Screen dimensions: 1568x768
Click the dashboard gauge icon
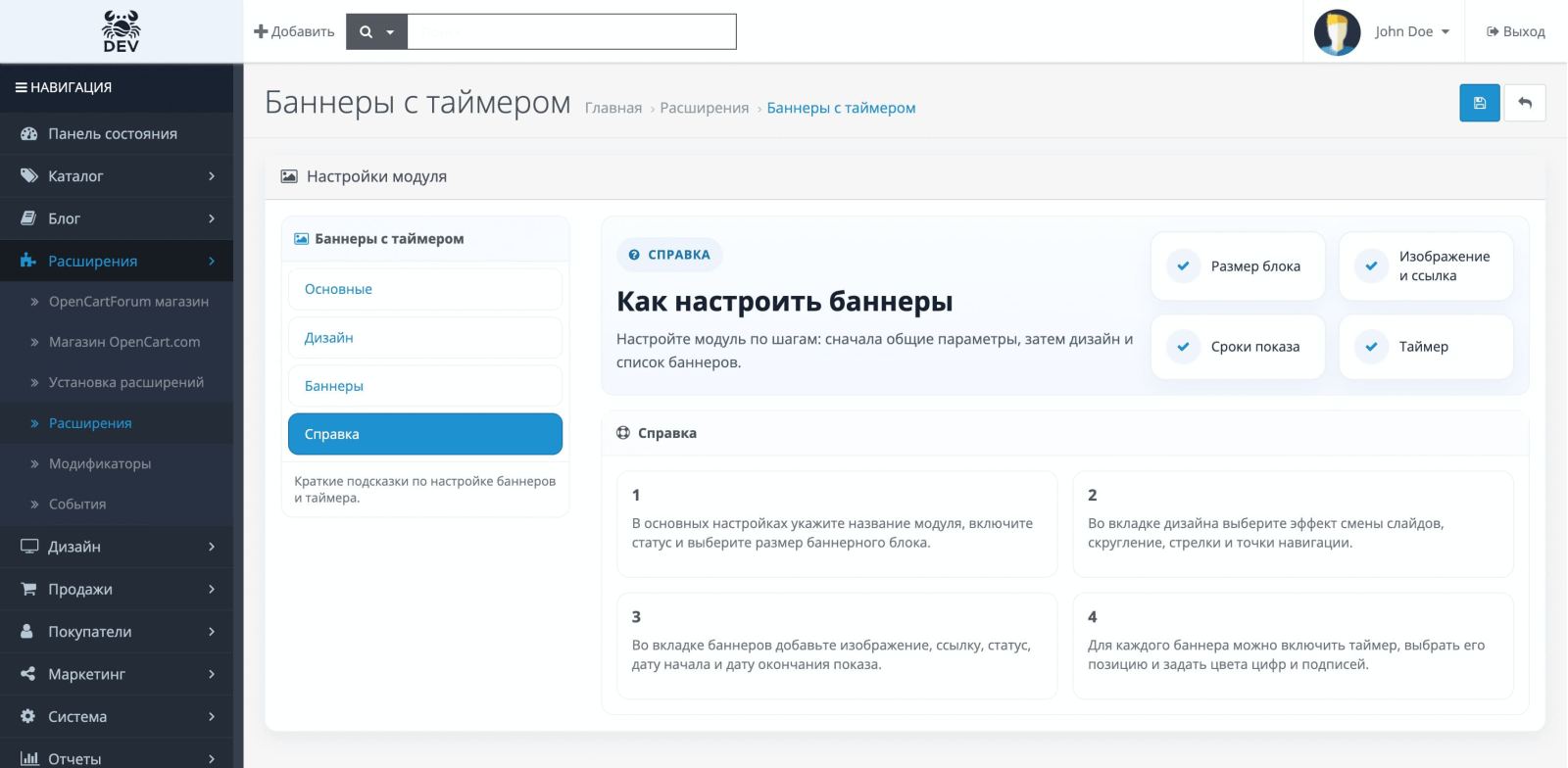tap(28, 133)
